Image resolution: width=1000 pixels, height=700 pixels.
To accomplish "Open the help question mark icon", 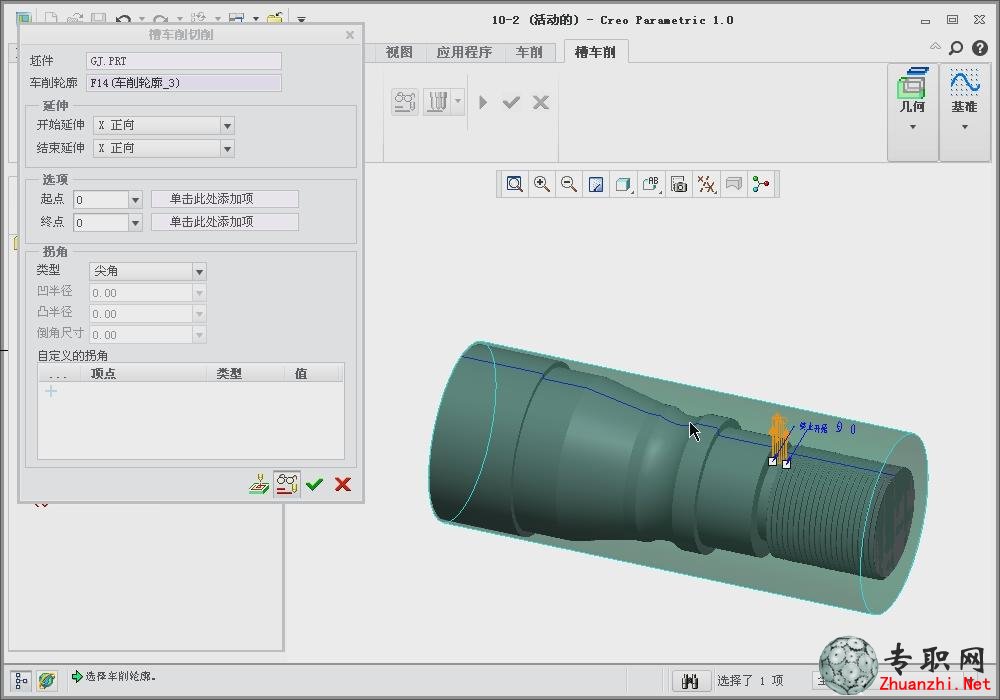I will 980,48.
